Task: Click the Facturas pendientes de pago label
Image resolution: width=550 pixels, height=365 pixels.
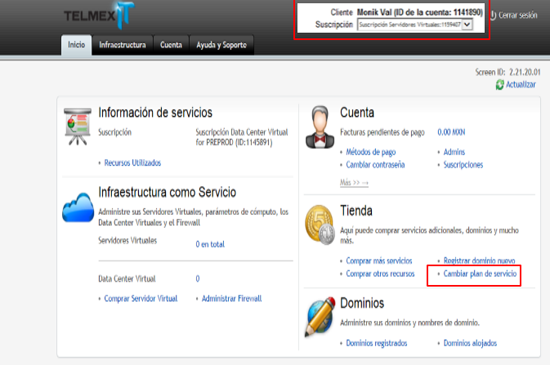Action: point(382,132)
